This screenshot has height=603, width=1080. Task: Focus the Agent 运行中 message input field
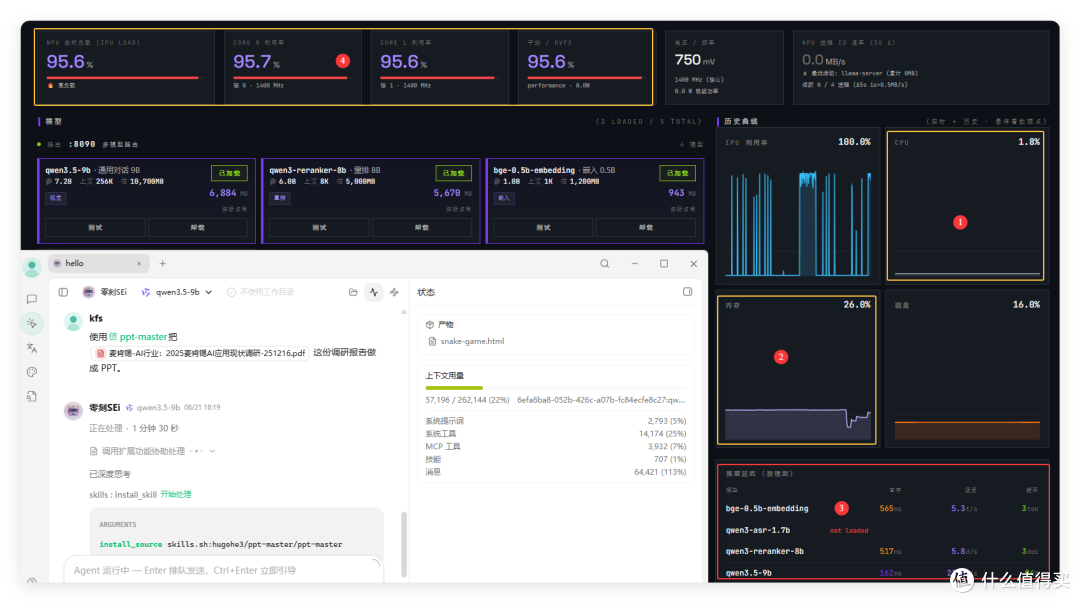(x=224, y=571)
